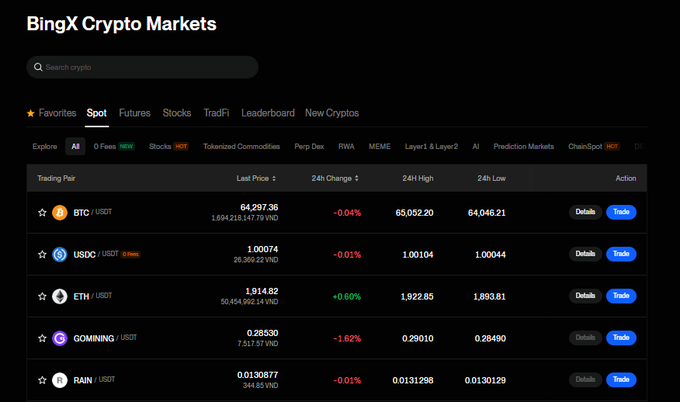Filter by RWA category
Viewport: 680px width, 402px height.
tap(346, 147)
